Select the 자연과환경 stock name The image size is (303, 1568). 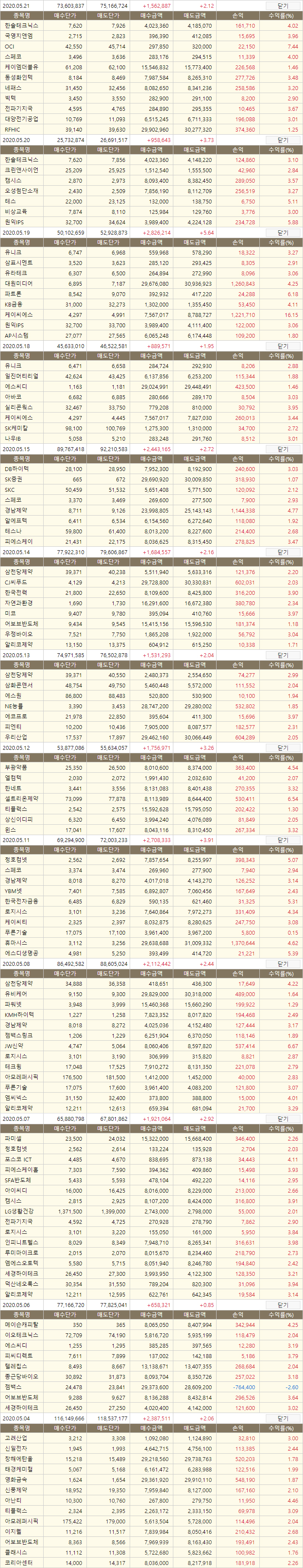click(x=19, y=603)
